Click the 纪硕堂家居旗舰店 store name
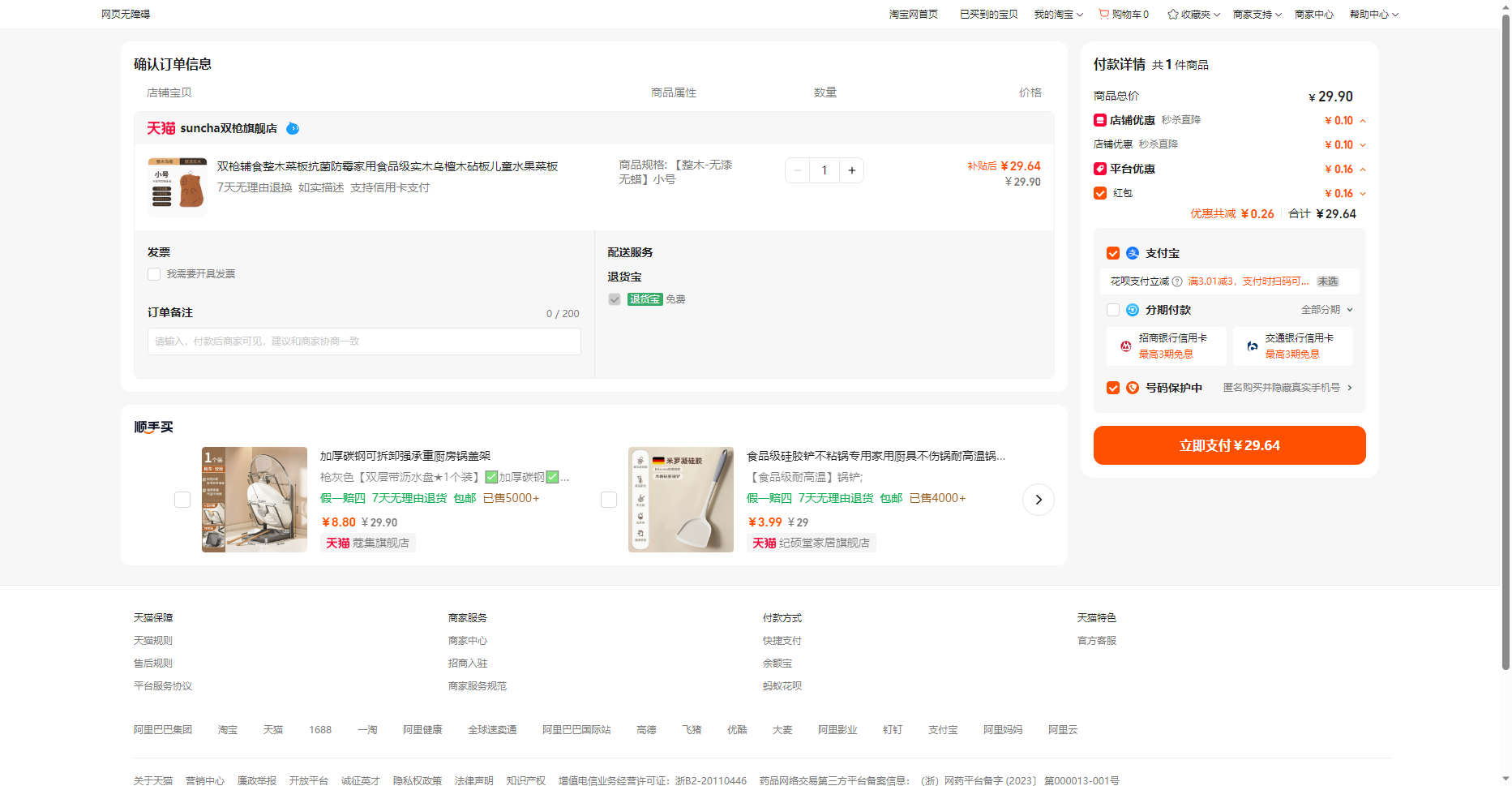Screen dimensions: 1512x786 825,543
